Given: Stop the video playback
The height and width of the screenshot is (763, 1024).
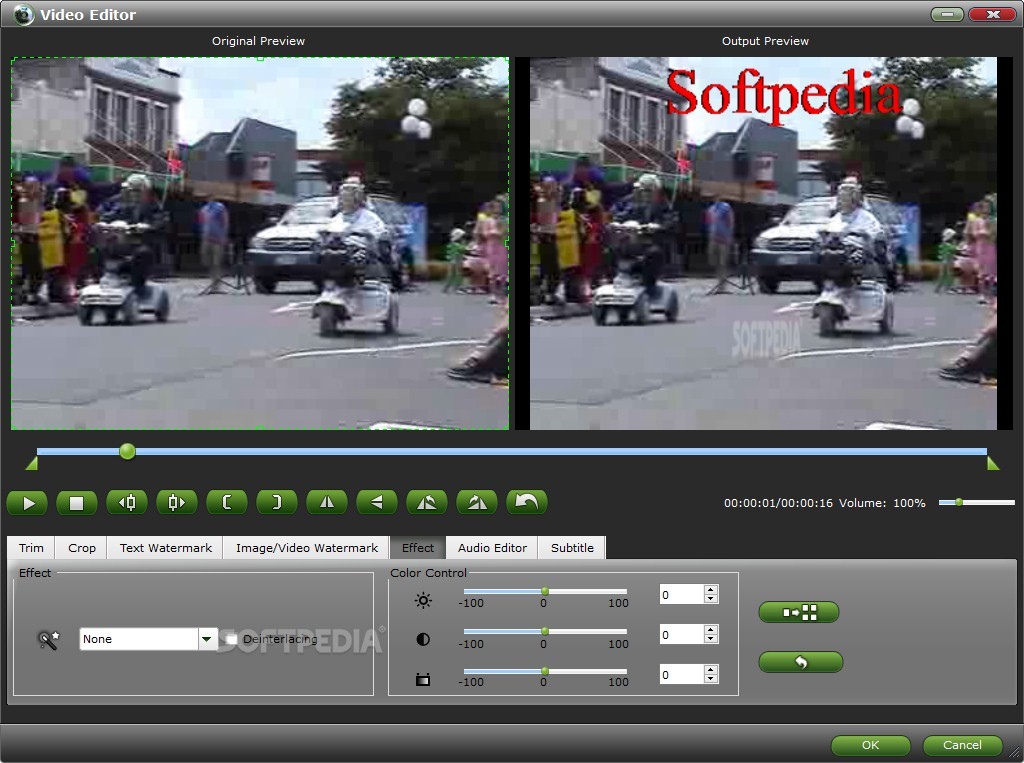Looking at the screenshot, I should [x=77, y=502].
